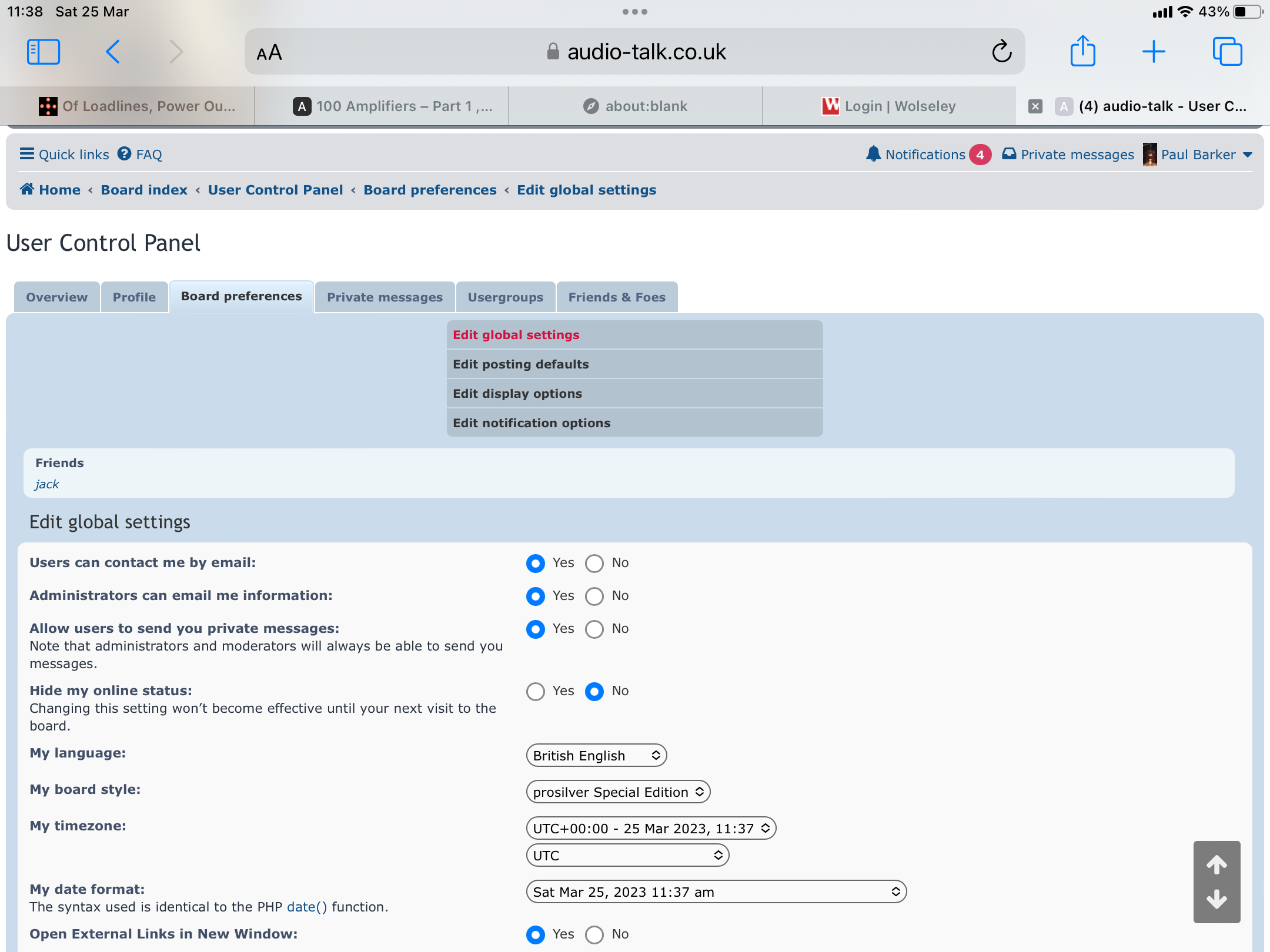This screenshot has height=952, width=1270.
Task: Disable private messages from users
Action: click(594, 629)
